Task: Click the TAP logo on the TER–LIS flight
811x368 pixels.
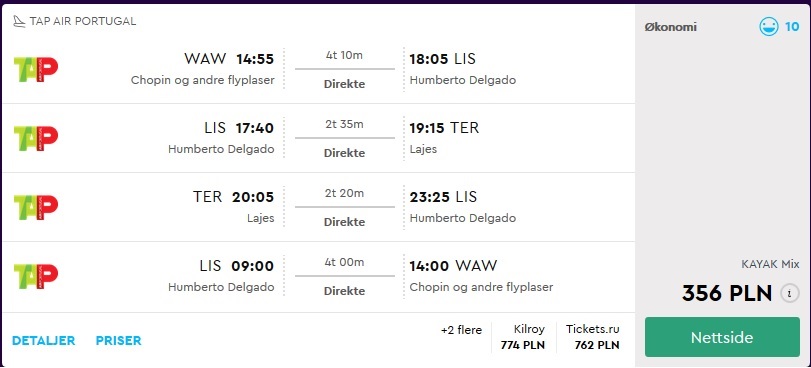Action: [x=36, y=207]
